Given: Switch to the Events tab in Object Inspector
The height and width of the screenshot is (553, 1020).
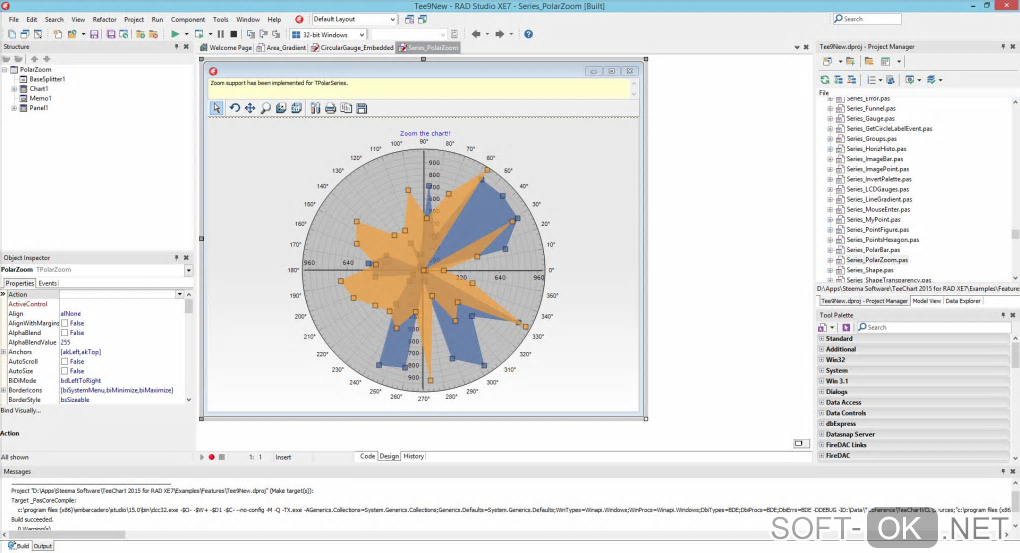Looking at the screenshot, I should coord(48,283).
